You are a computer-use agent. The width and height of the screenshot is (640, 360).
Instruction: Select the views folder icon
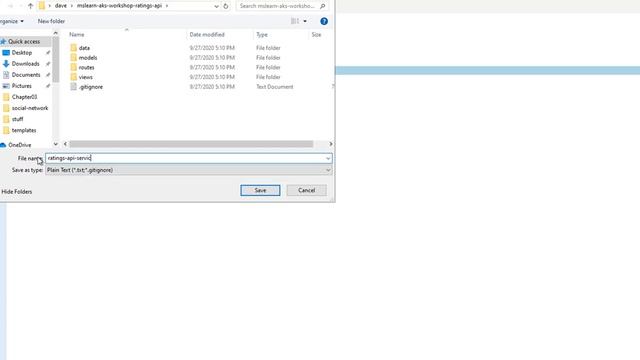[73, 77]
